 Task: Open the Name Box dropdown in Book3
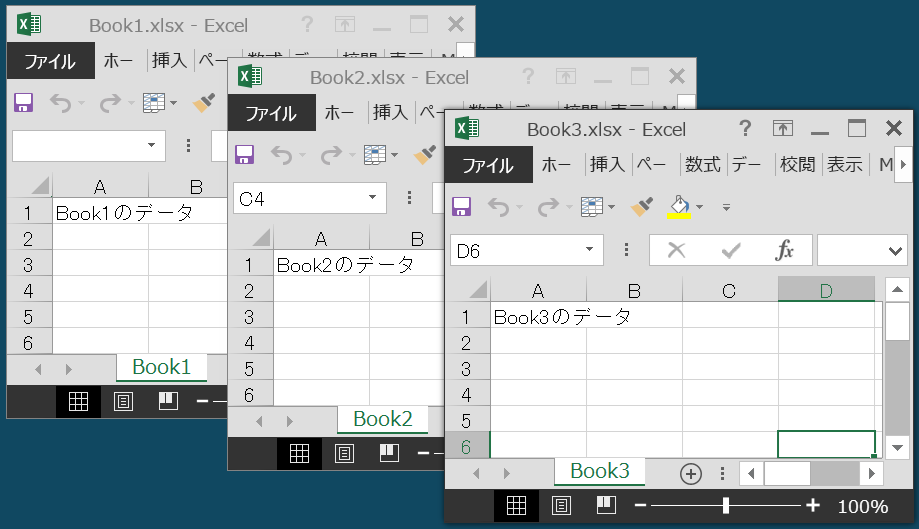pyautogui.click(x=589, y=249)
